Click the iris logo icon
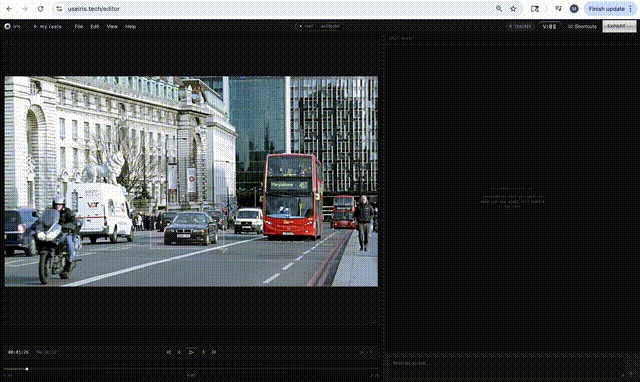Viewport: 640px width, 382px height. click(x=7, y=26)
